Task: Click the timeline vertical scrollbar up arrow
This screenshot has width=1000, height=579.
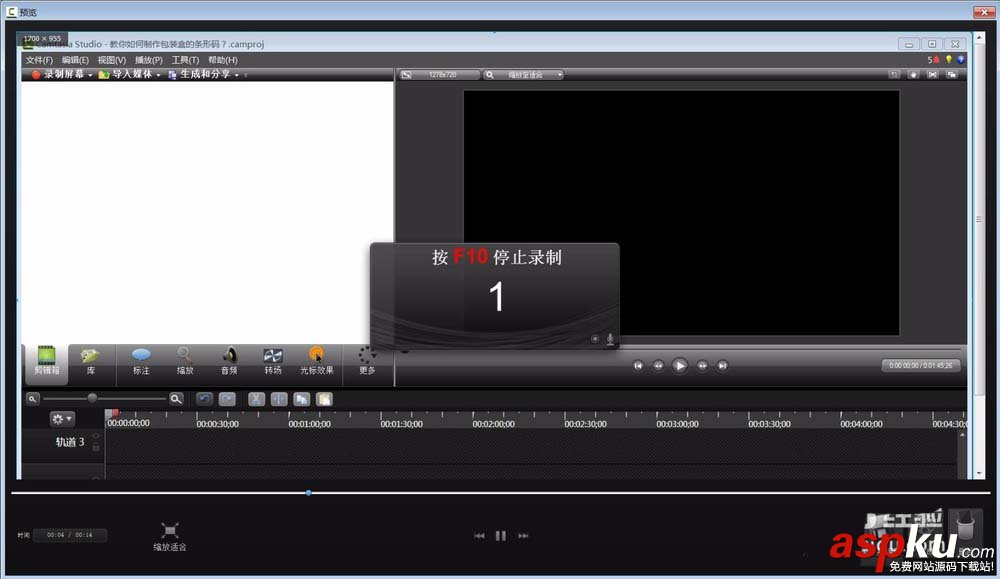Action: click(962, 434)
